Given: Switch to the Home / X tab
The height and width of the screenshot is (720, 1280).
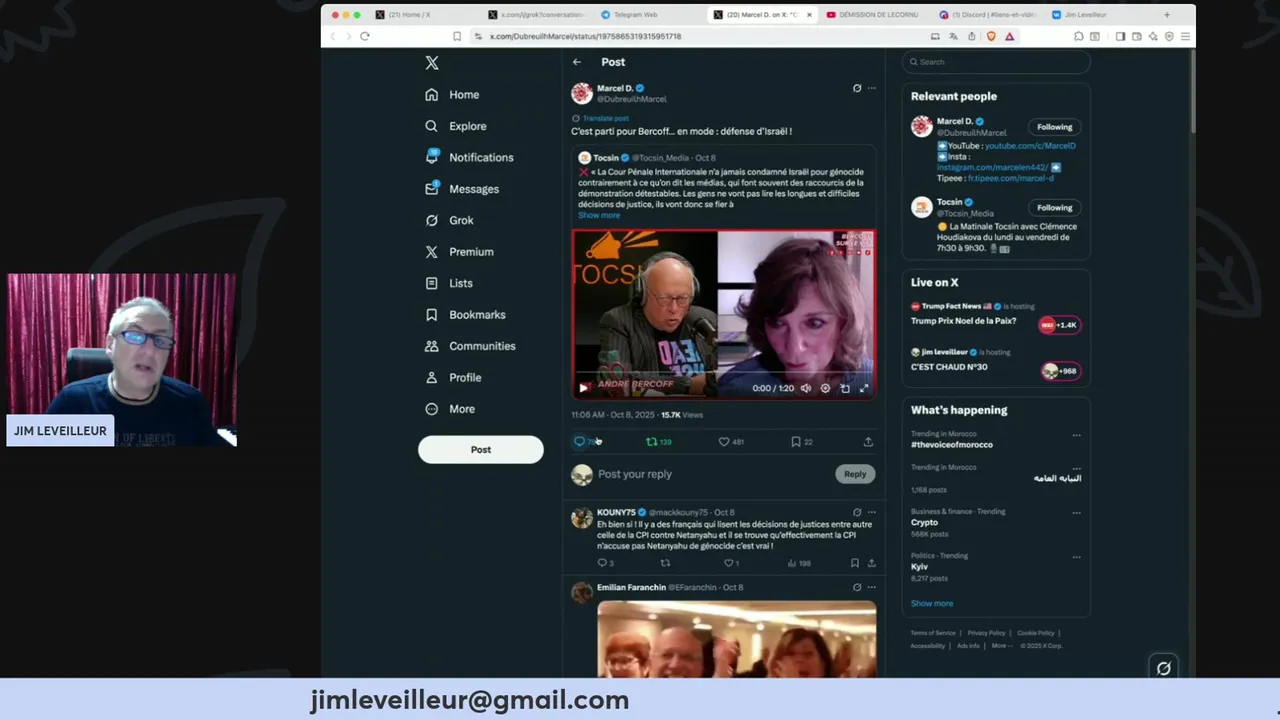Looking at the screenshot, I should pyautogui.click(x=409, y=15).
